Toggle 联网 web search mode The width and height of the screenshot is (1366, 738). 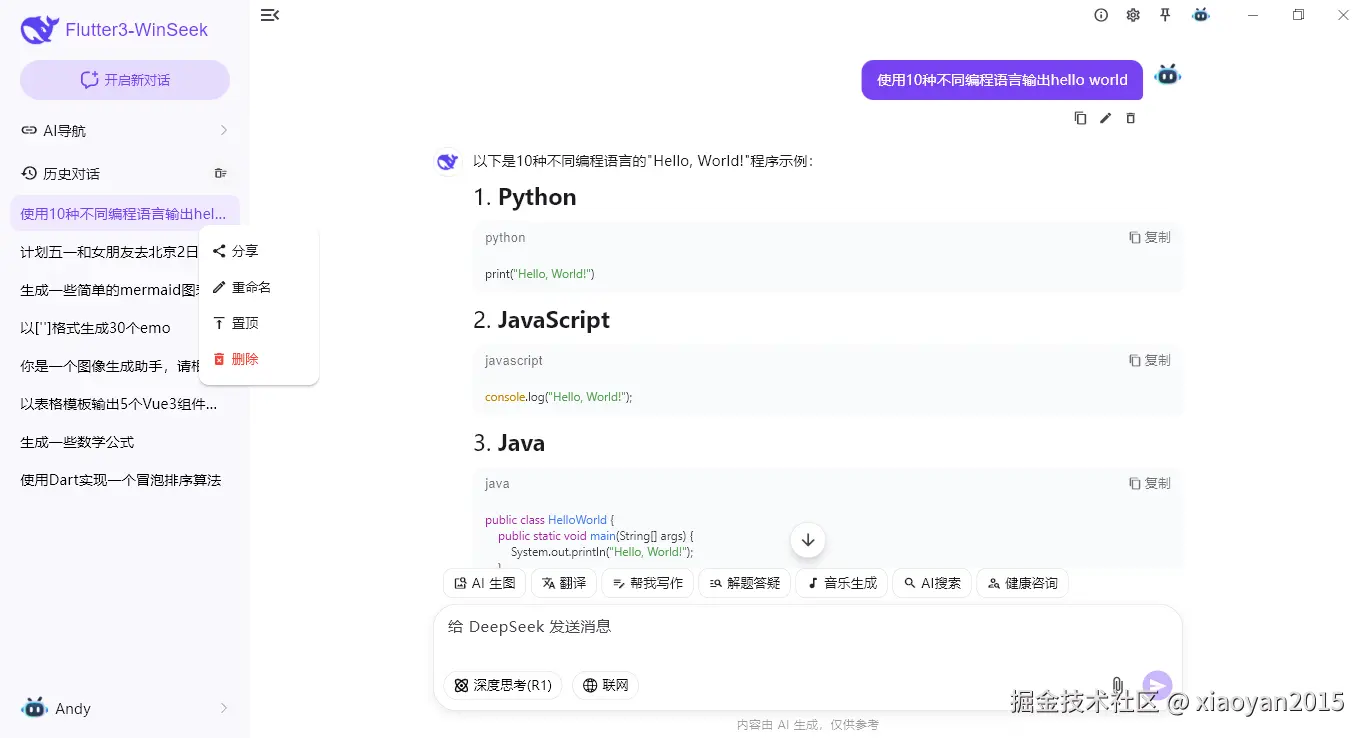point(605,685)
